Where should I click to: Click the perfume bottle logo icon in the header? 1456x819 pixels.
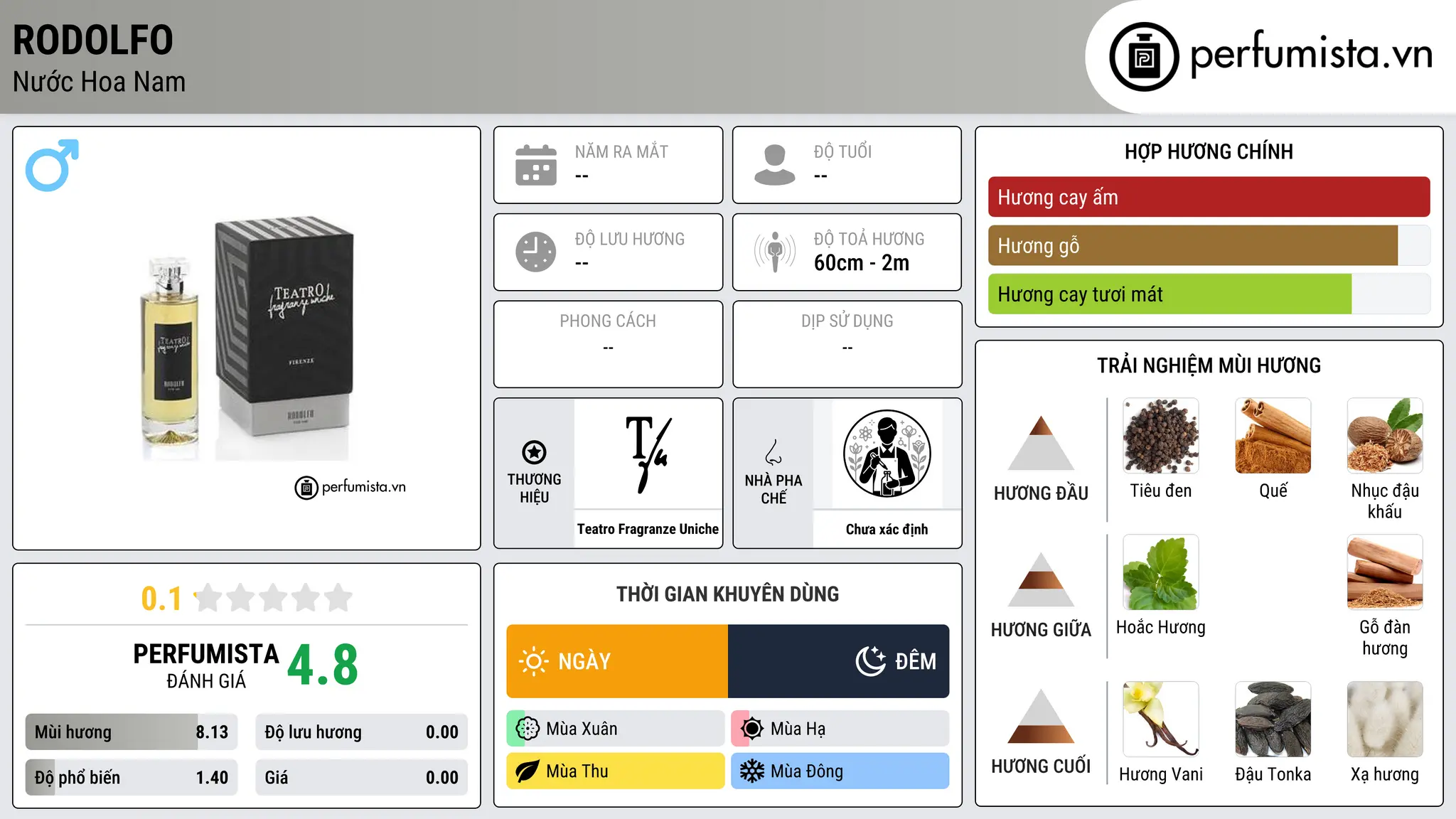[x=1144, y=57]
